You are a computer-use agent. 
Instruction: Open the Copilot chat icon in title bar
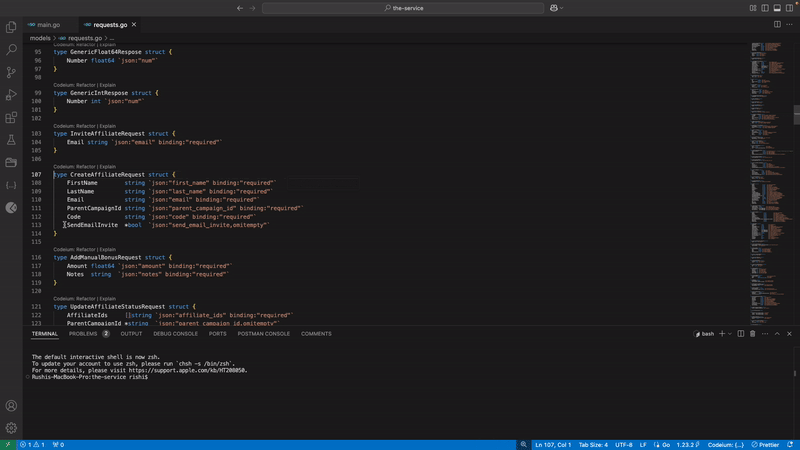click(x=554, y=8)
